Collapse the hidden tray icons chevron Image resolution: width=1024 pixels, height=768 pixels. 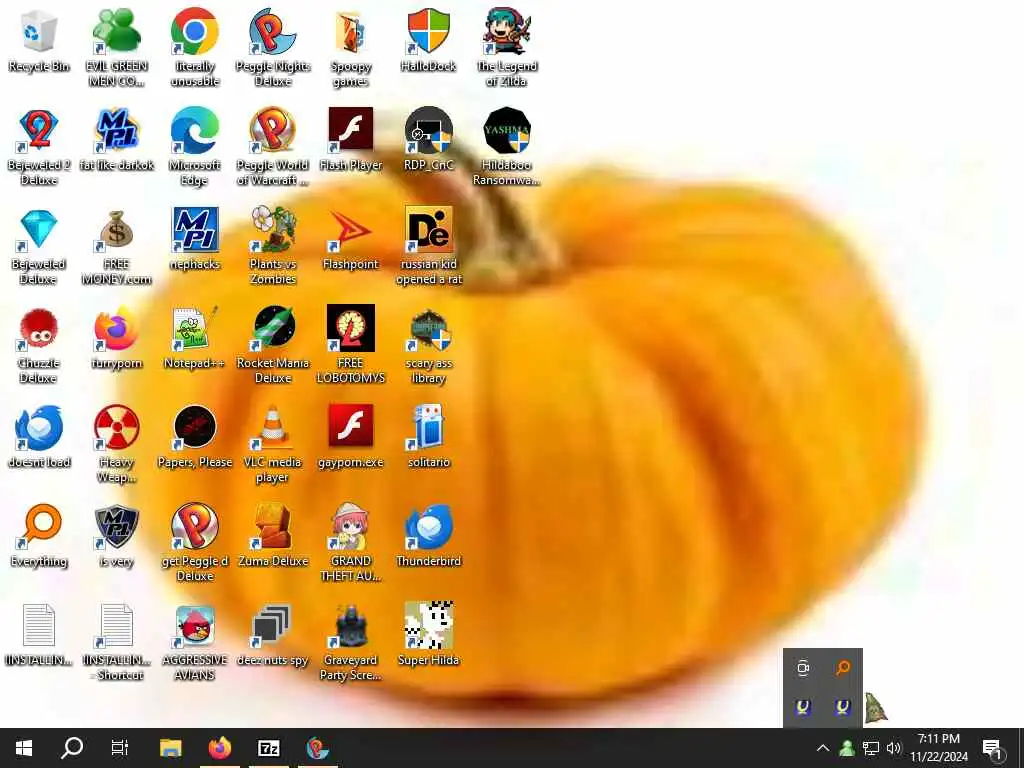(823, 748)
